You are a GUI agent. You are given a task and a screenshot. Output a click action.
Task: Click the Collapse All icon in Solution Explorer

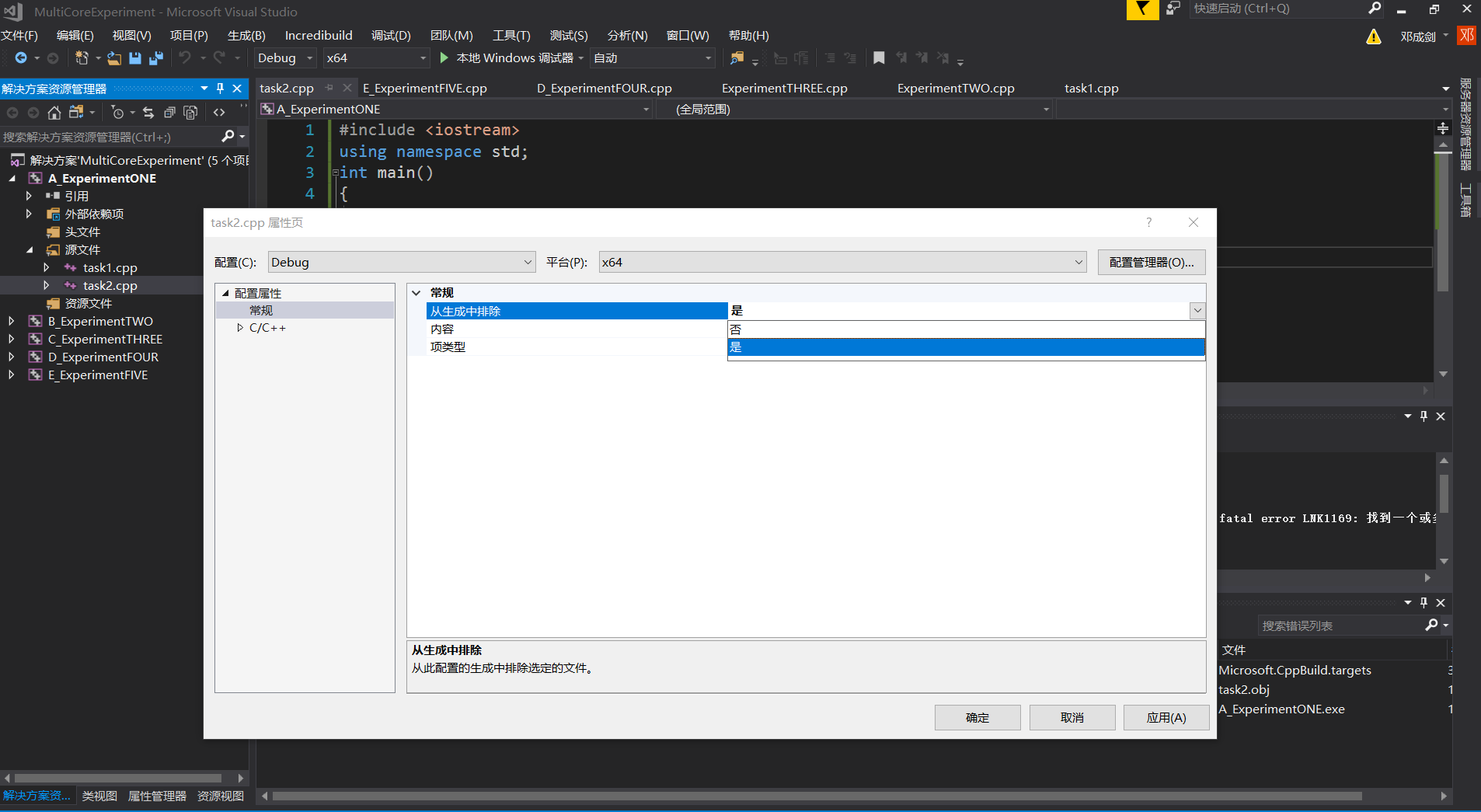point(169,113)
